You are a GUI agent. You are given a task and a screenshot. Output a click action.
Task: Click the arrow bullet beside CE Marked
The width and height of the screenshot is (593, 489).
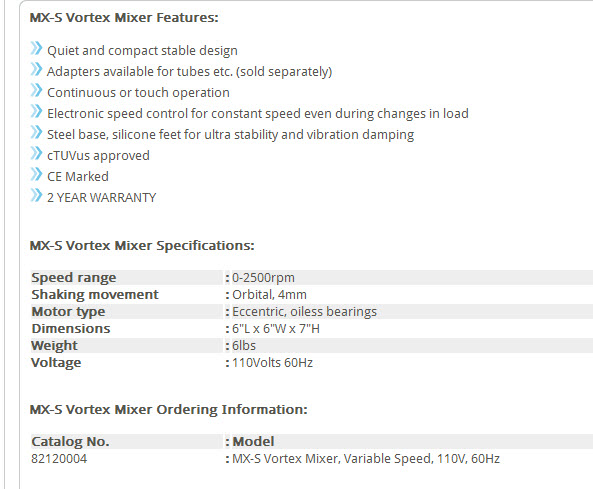[36, 174]
